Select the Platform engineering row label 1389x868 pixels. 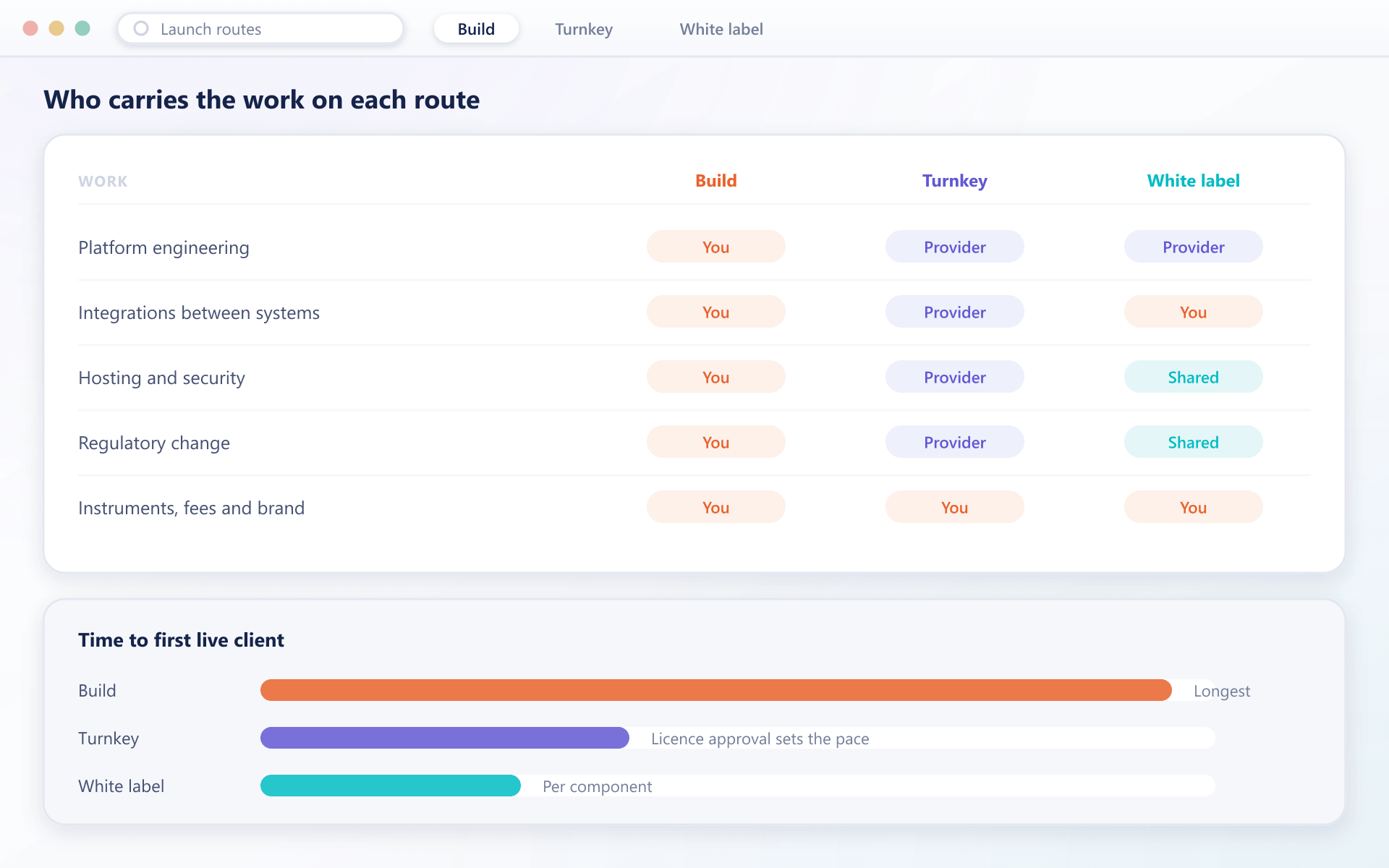(x=163, y=248)
